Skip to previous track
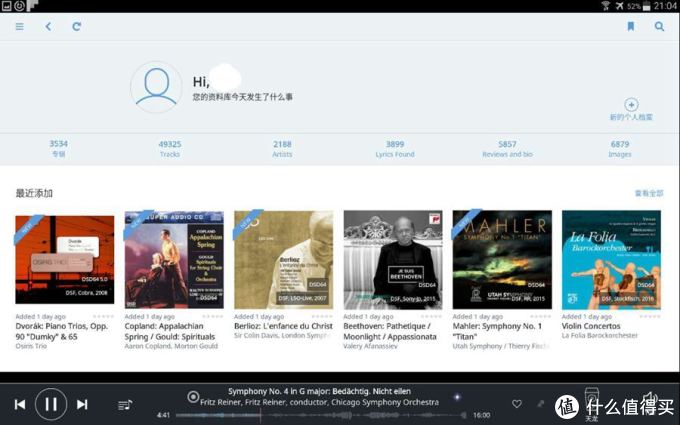Viewport: 680px width, 425px height. click(20, 404)
